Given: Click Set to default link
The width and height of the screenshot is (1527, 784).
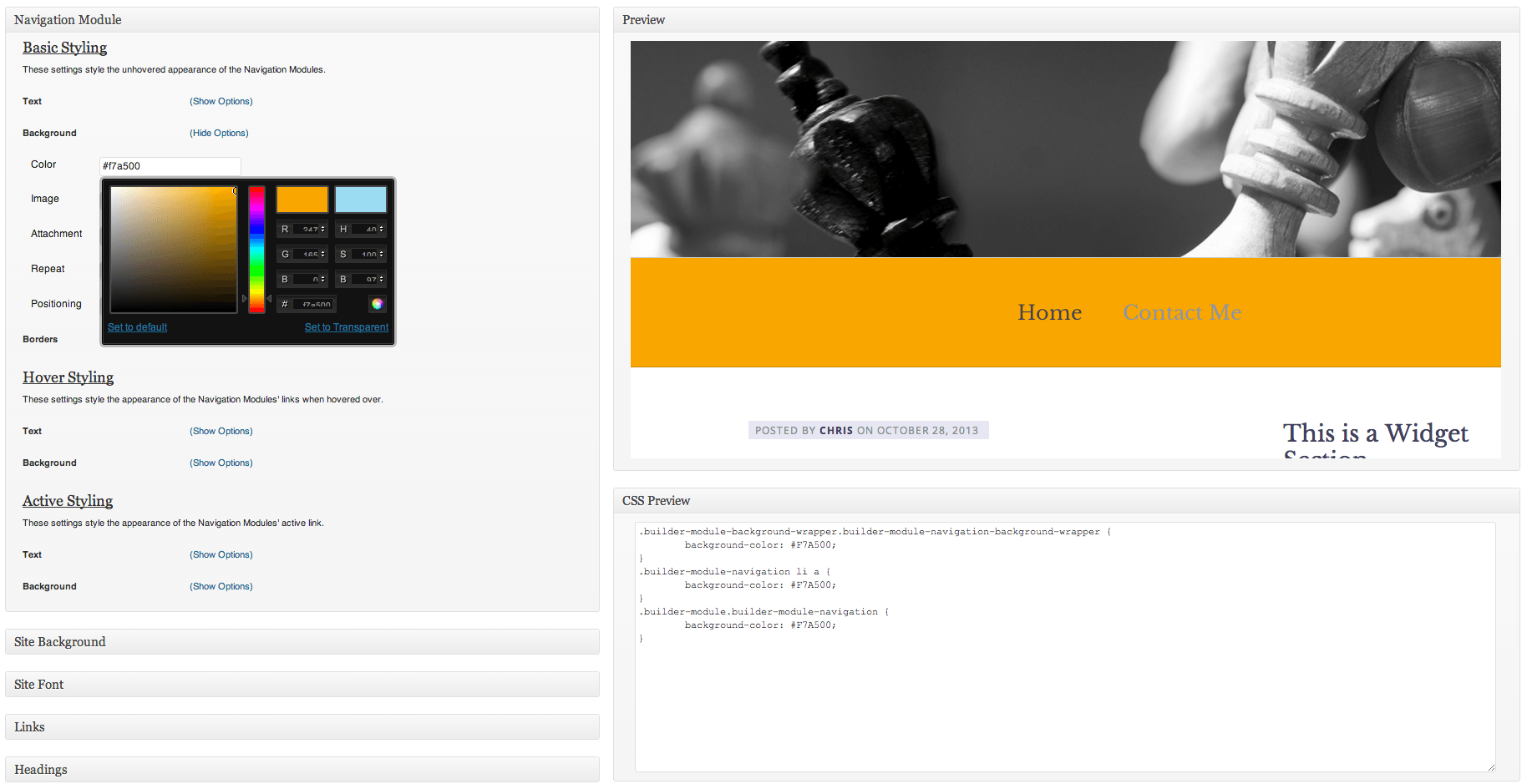Looking at the screenshot, I should tap(137, 326).
